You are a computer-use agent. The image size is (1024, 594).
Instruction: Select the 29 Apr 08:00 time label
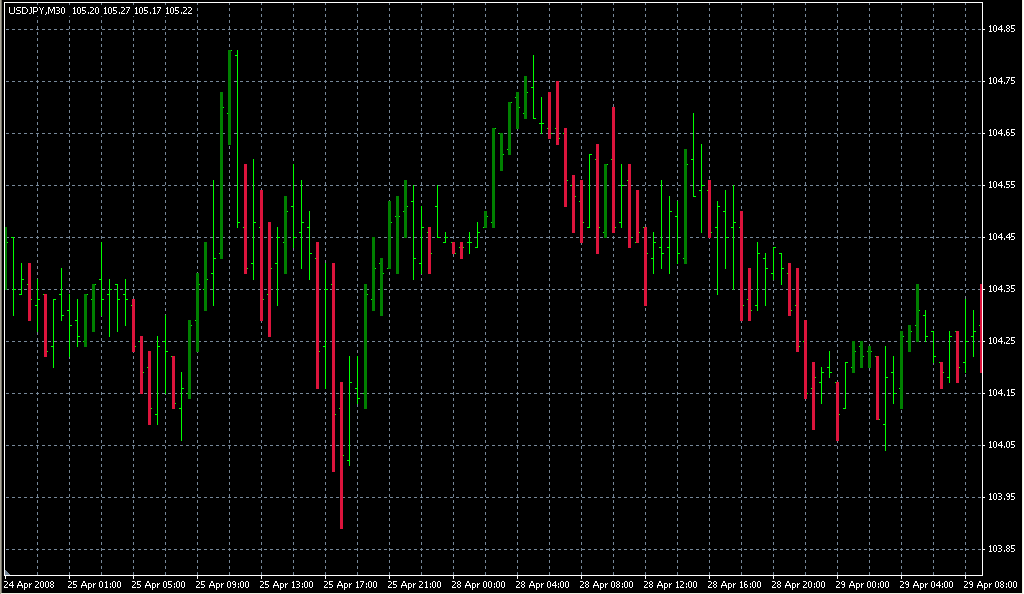[990, 585]
